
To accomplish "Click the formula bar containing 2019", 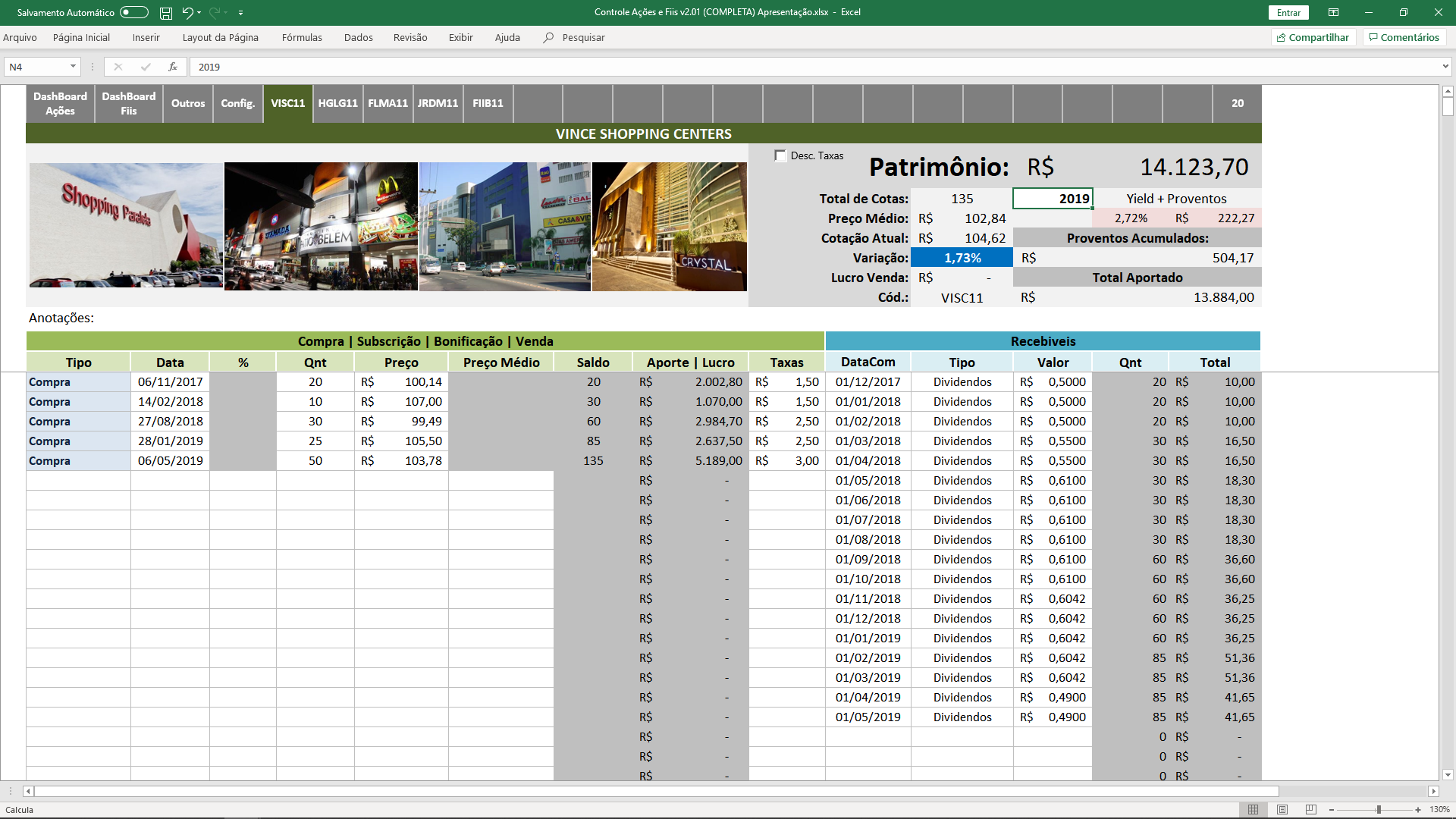I will coord(815,67).
